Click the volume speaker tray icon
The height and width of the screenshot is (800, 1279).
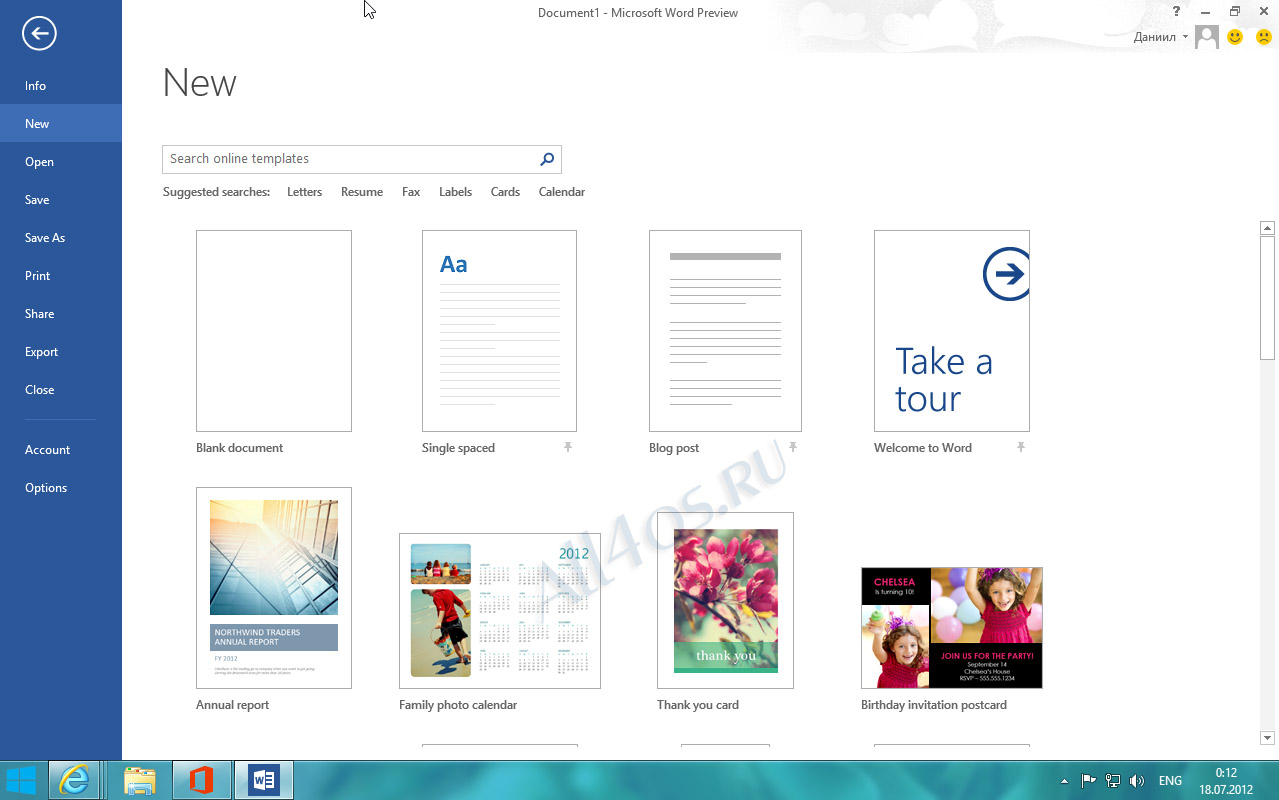tap(1137, 781)
